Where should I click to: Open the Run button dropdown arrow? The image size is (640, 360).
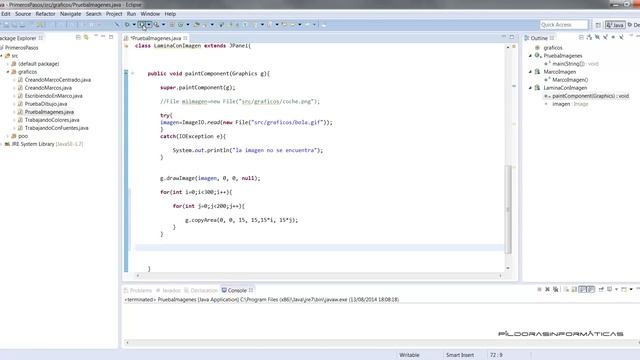click(x=149, y=24)
